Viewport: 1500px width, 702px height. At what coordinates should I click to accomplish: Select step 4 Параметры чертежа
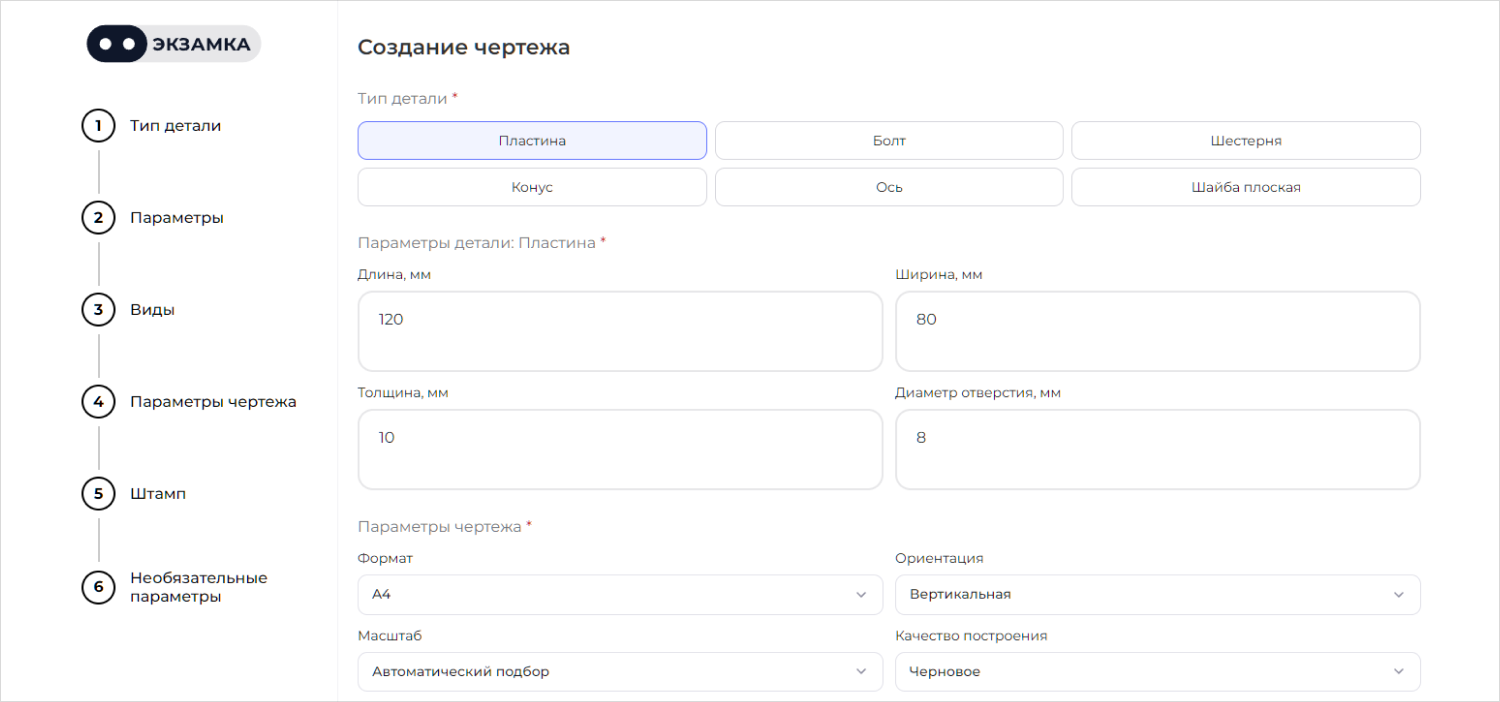pos(212,402)
